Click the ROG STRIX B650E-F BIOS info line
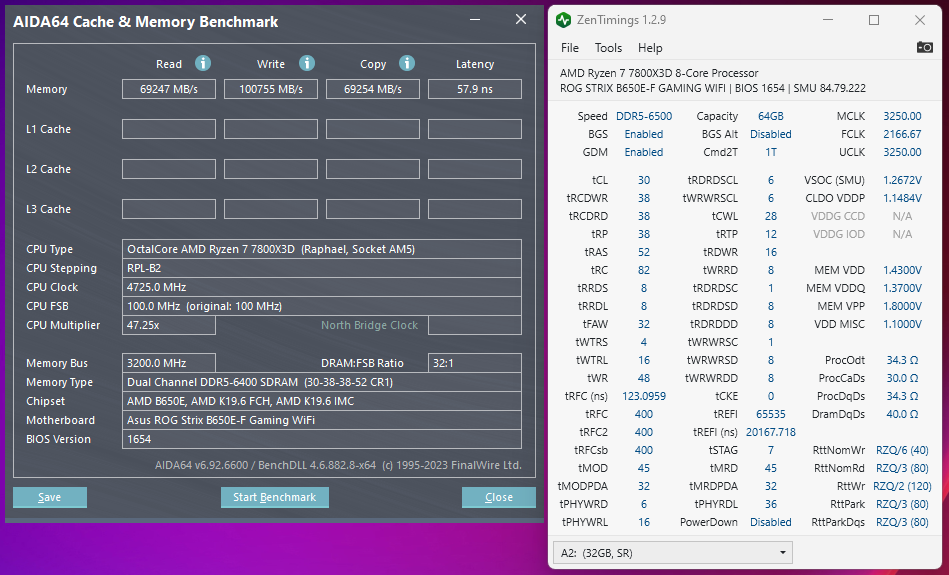 click(x=712, y=88)
